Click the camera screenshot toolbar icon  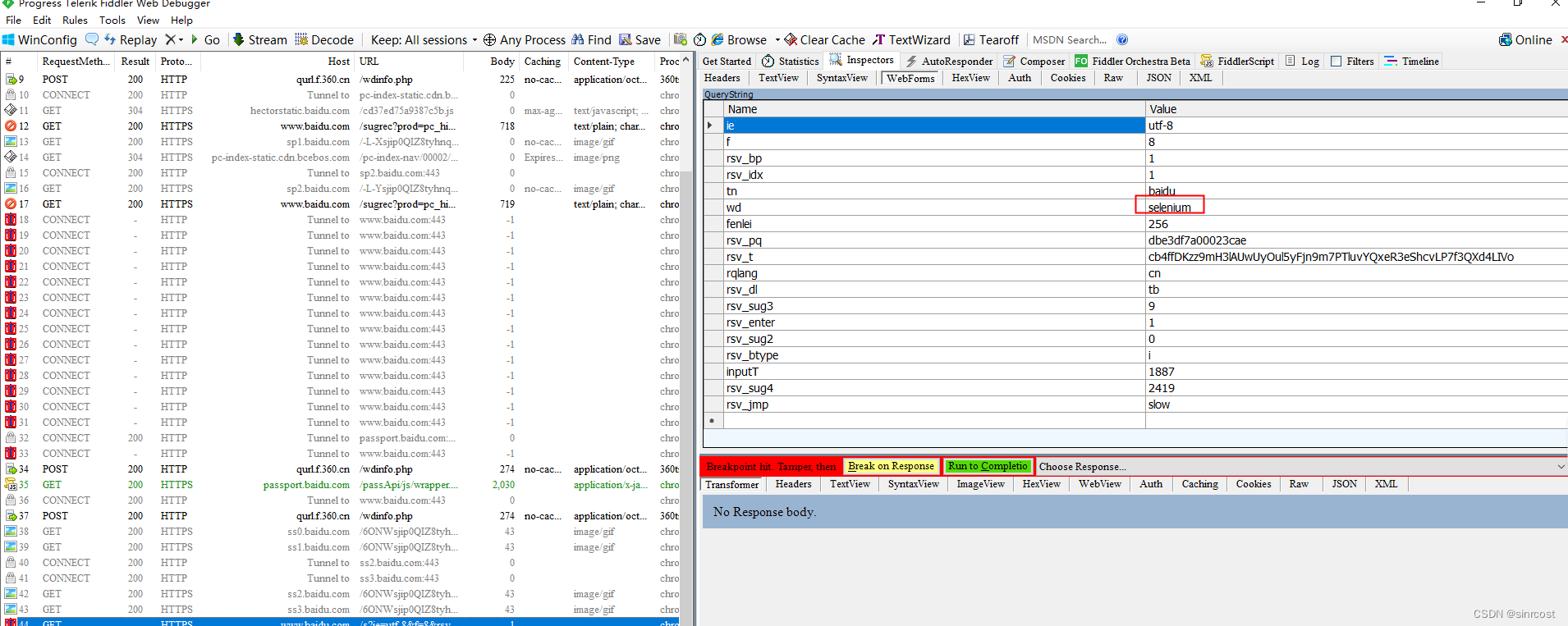(680, 39)
